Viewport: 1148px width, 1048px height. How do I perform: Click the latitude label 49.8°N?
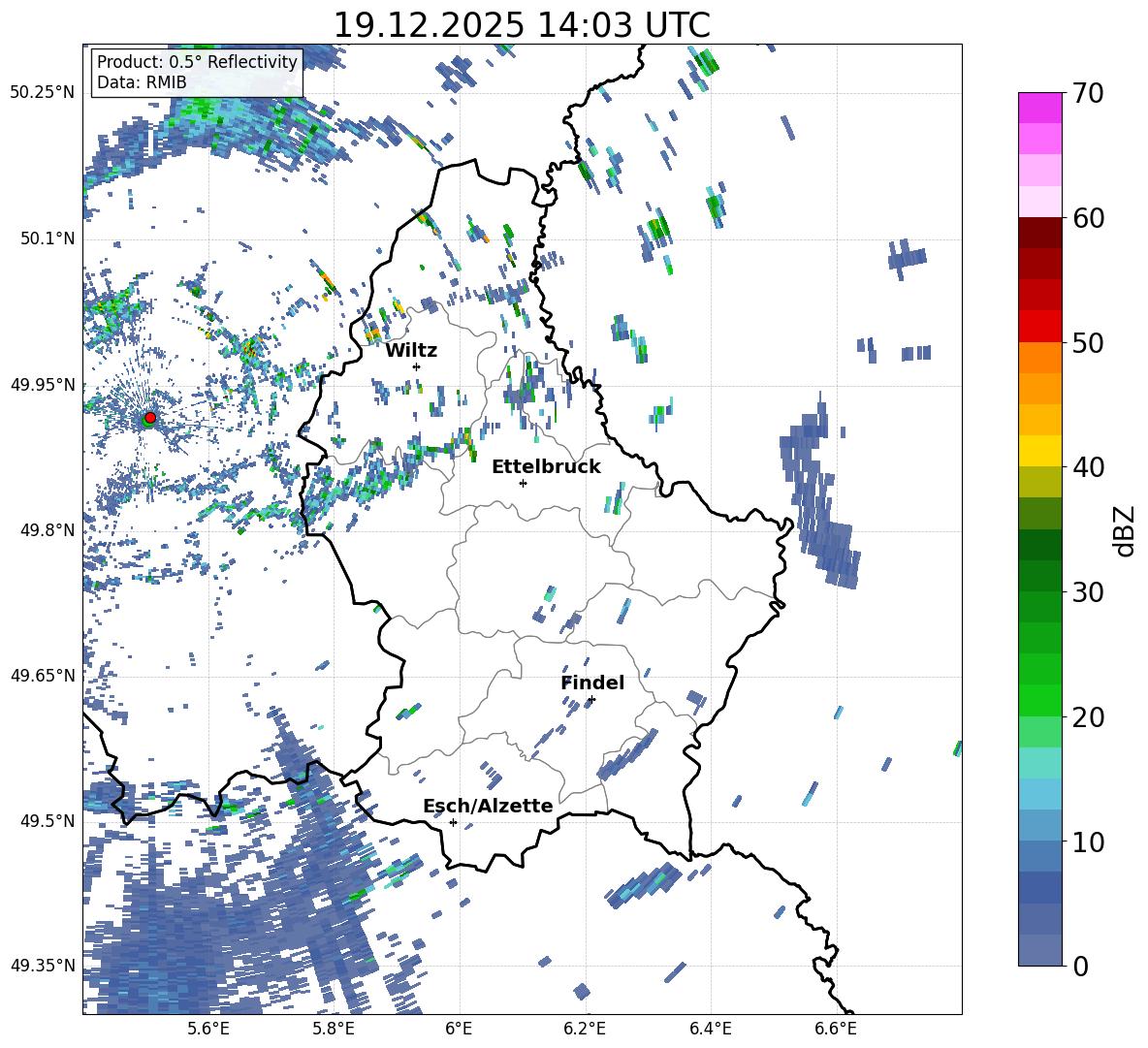(x=47, y=530)
